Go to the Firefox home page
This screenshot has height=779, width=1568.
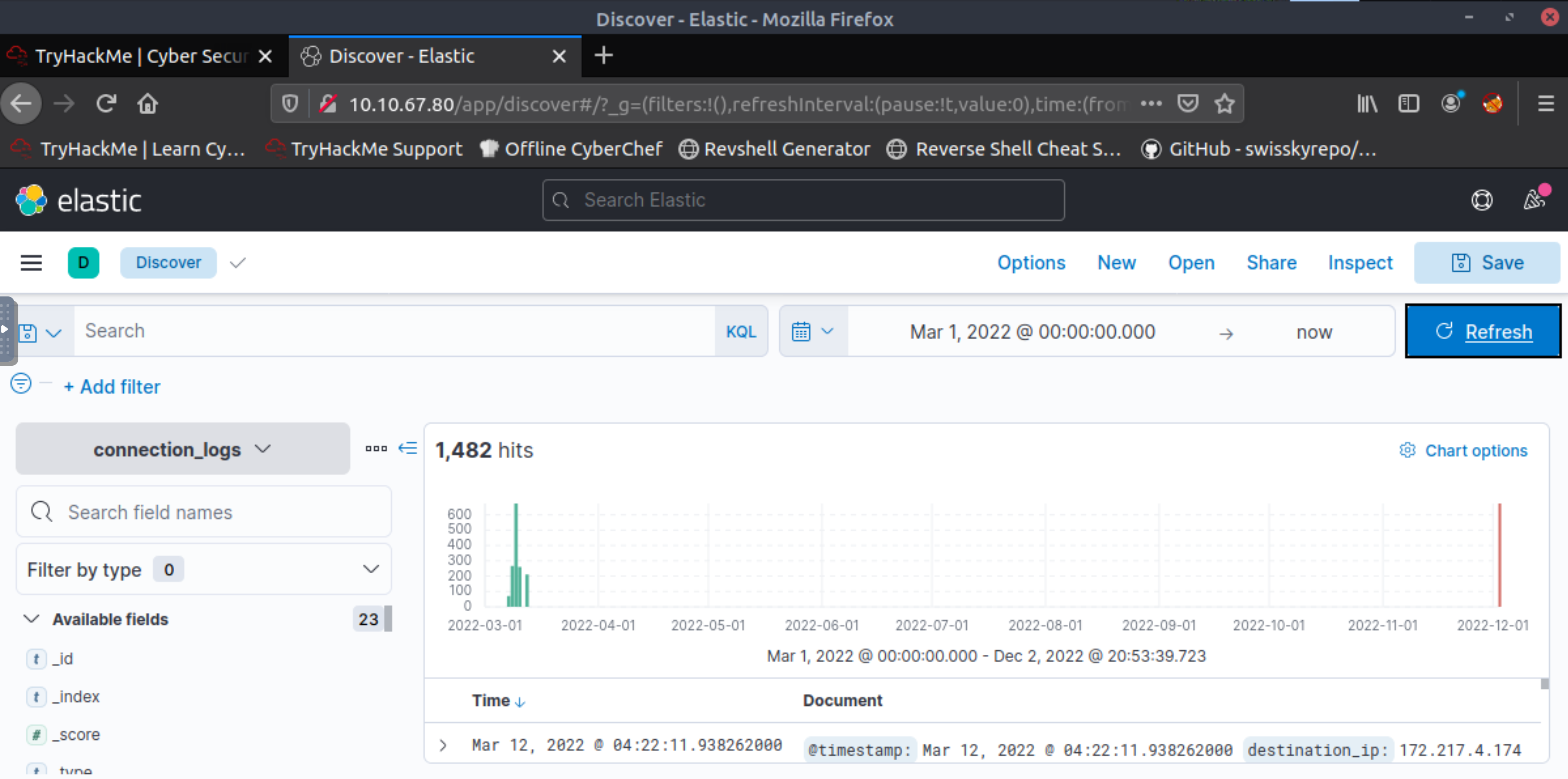(x=147, y=104)
